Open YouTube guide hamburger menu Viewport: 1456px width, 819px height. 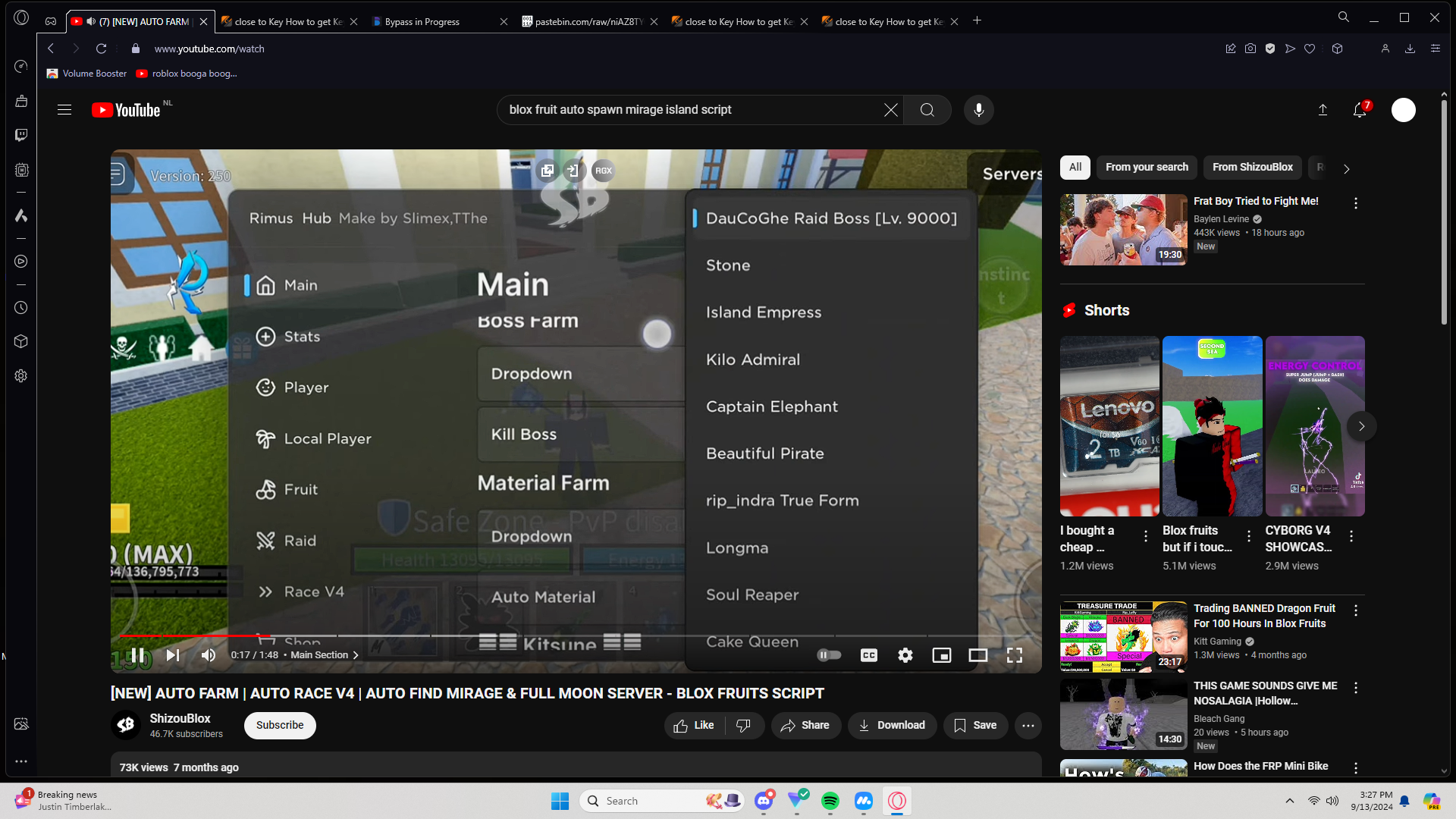64,110
